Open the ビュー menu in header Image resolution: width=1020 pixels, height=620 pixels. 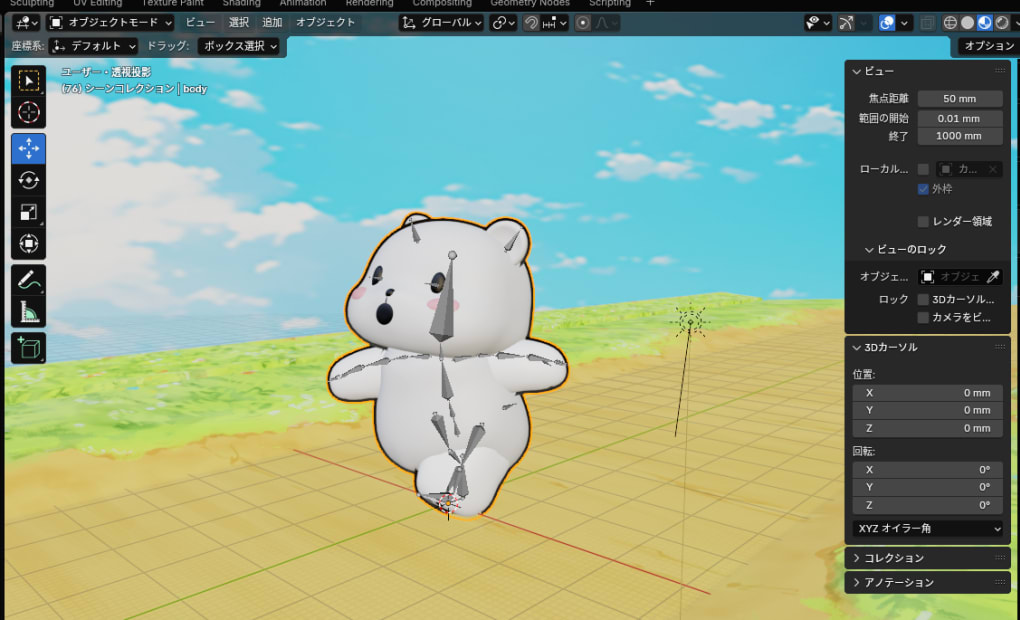click(x=200, y=22)
